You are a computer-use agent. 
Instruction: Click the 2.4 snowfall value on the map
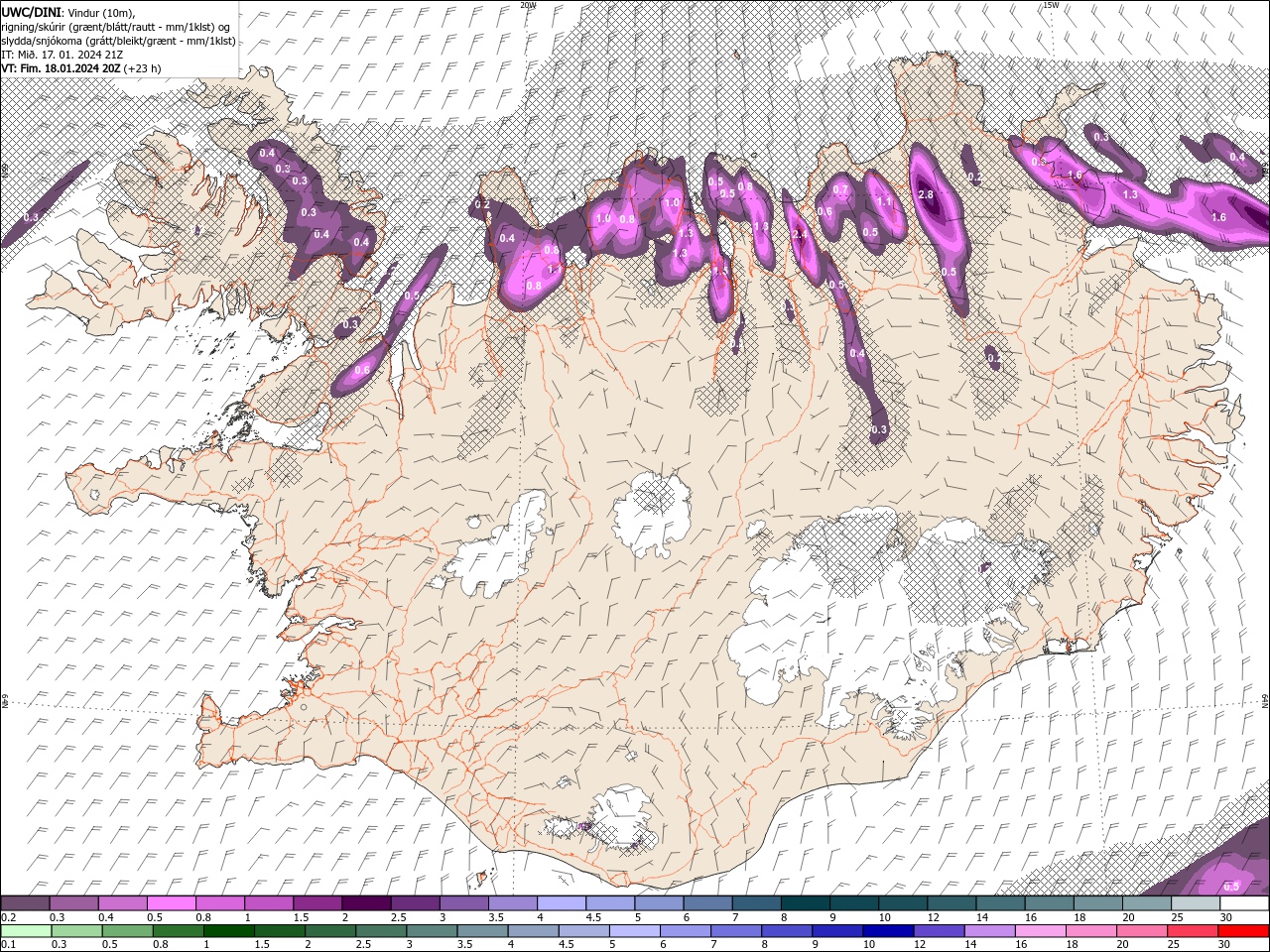pyautogui.click(x=800, y=235)
